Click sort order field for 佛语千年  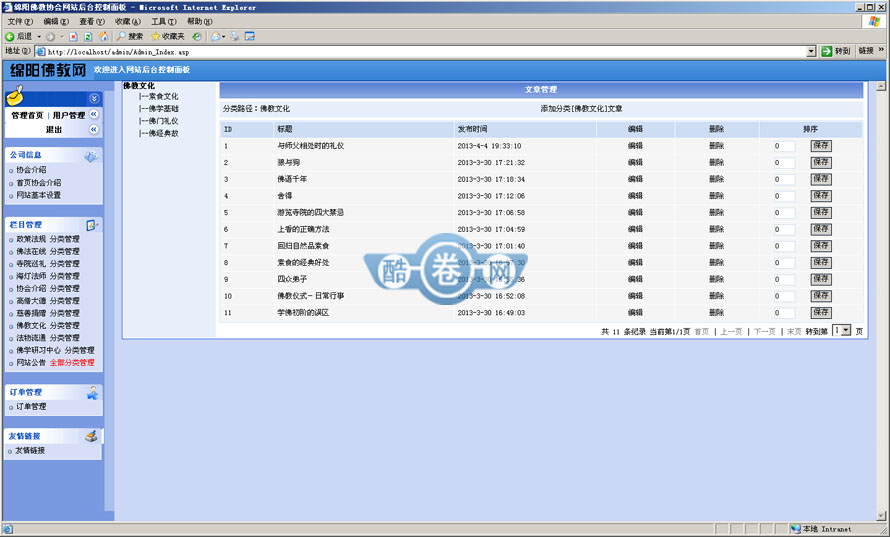[x=784, y=179]
